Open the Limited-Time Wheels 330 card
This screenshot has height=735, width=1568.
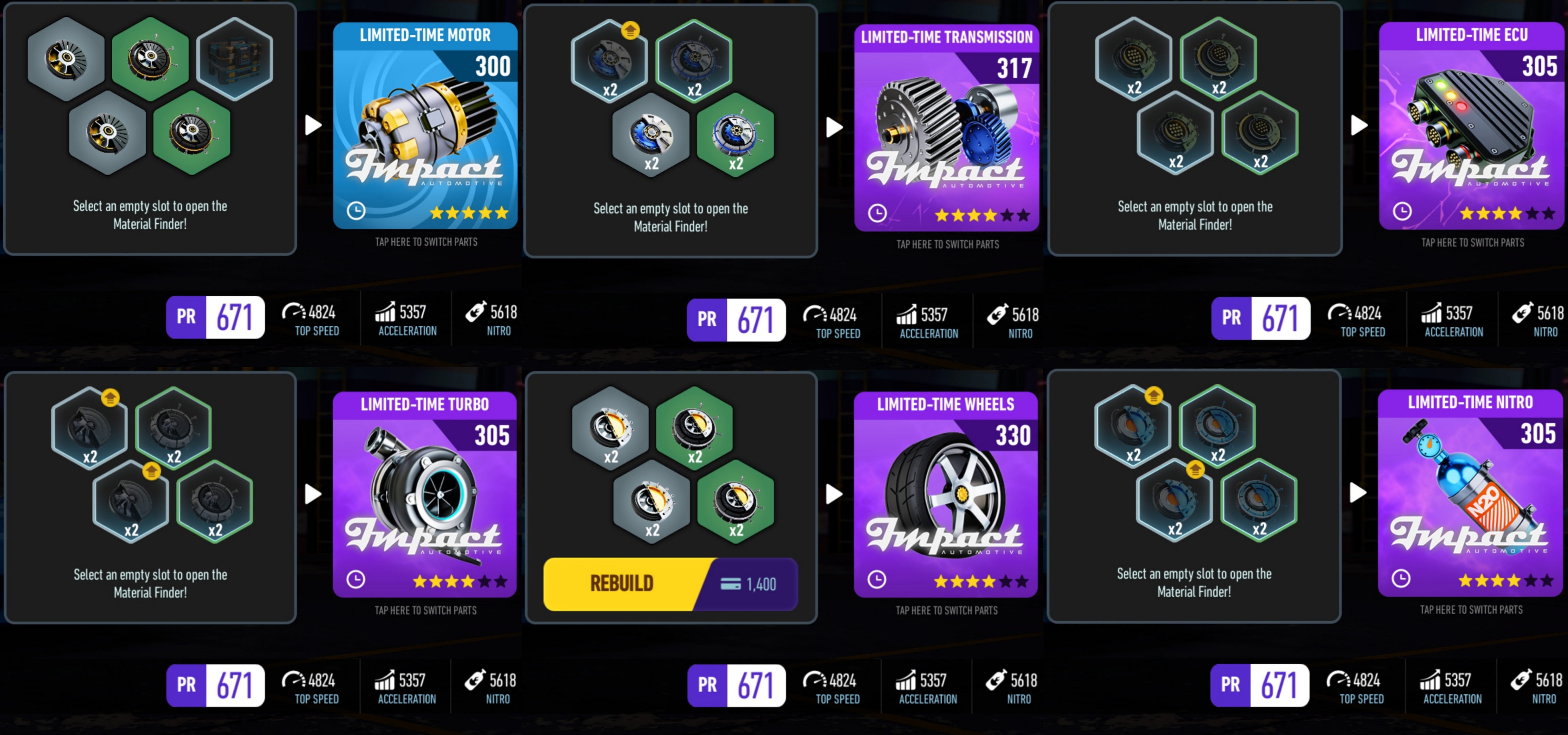pos(945,494)
